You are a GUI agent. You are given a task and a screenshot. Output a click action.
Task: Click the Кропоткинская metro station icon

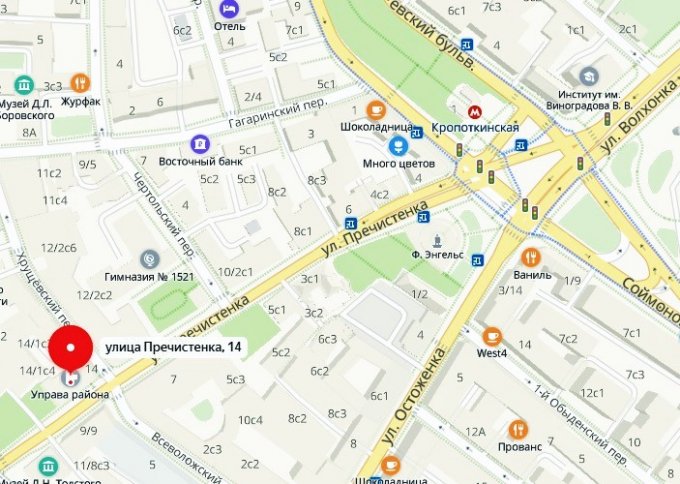(475, 112)
